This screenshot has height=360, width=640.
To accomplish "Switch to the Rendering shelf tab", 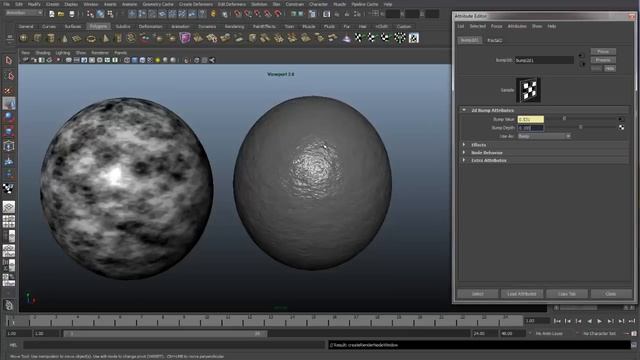I will click(234, 26).
